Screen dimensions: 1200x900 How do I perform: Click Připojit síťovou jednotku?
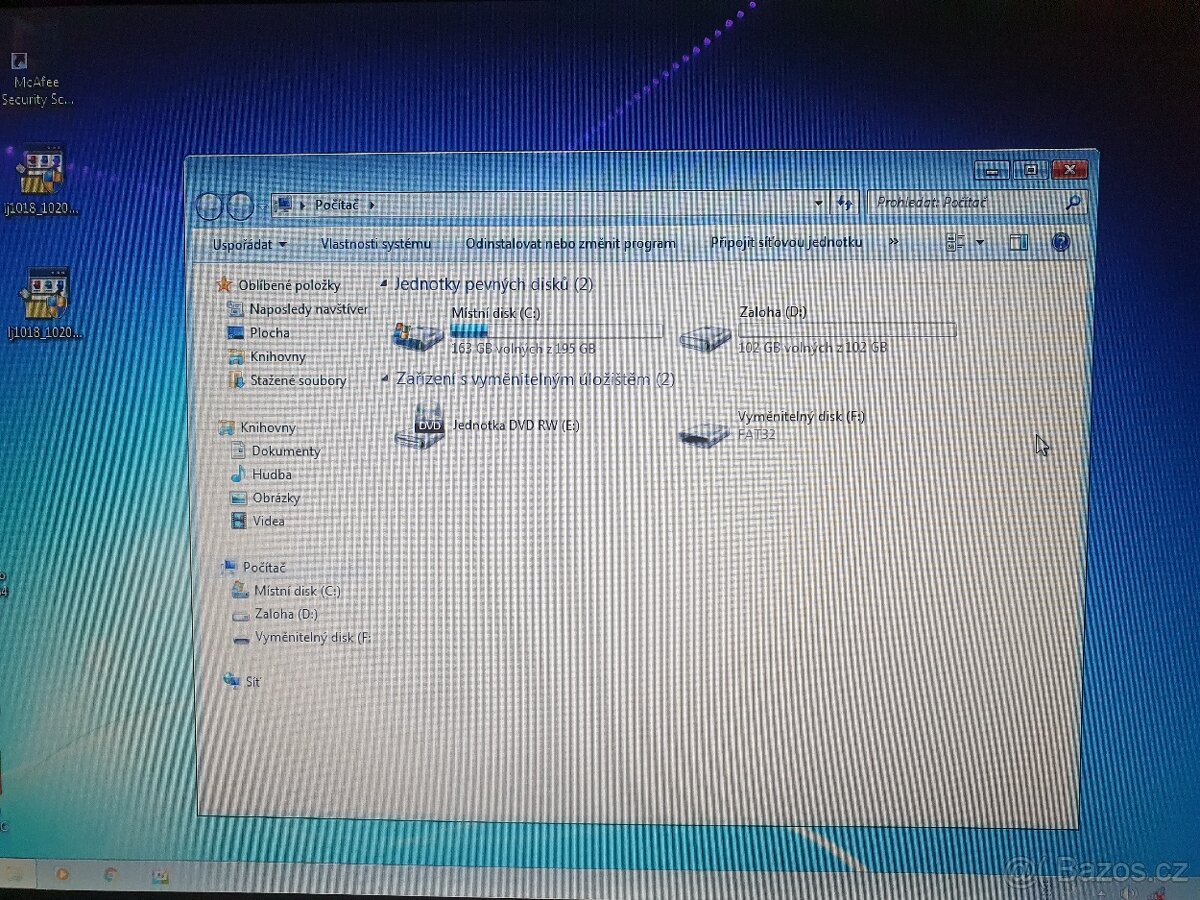(786, 241)
